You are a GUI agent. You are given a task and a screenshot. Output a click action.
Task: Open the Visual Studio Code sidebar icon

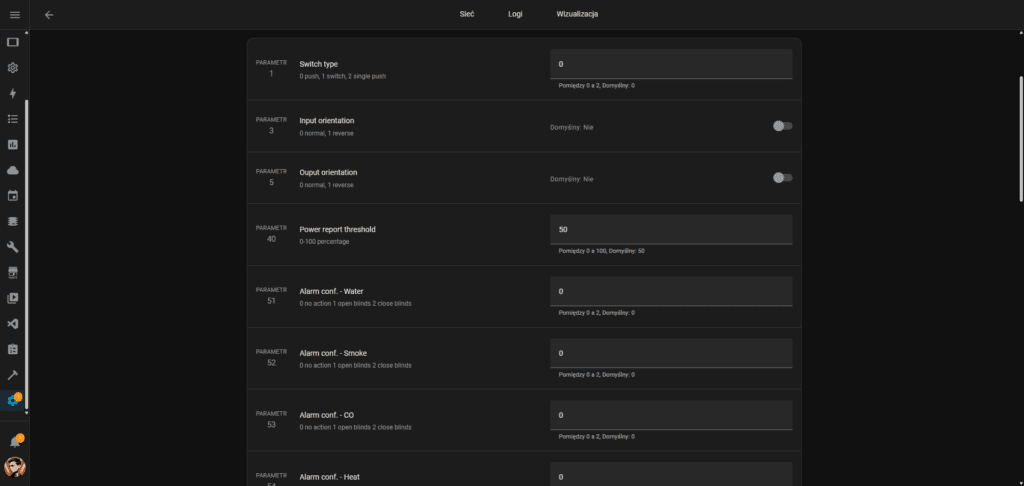tap(13, 324)
